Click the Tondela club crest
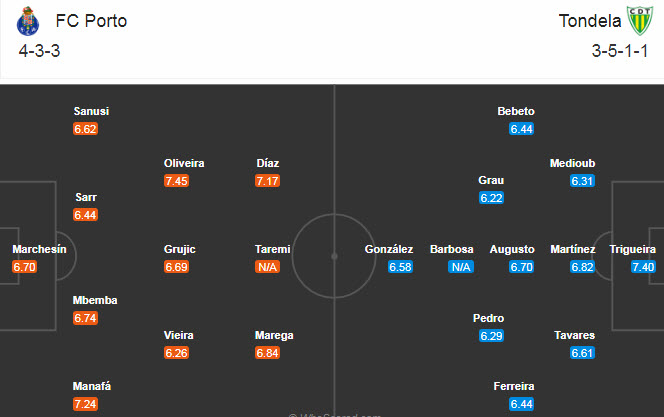Screen dimensions: 664x417 point(636,21)
